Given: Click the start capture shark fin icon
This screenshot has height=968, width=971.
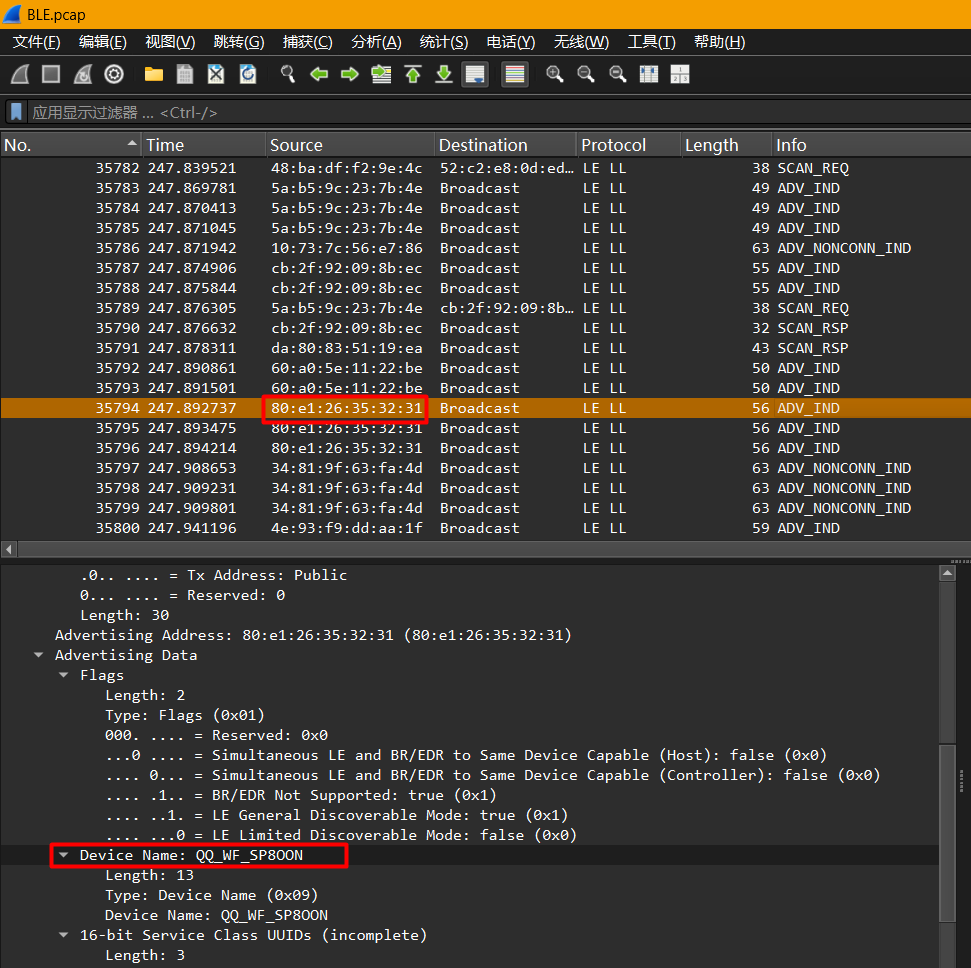Looking at the screenshot, I should 19,74.
